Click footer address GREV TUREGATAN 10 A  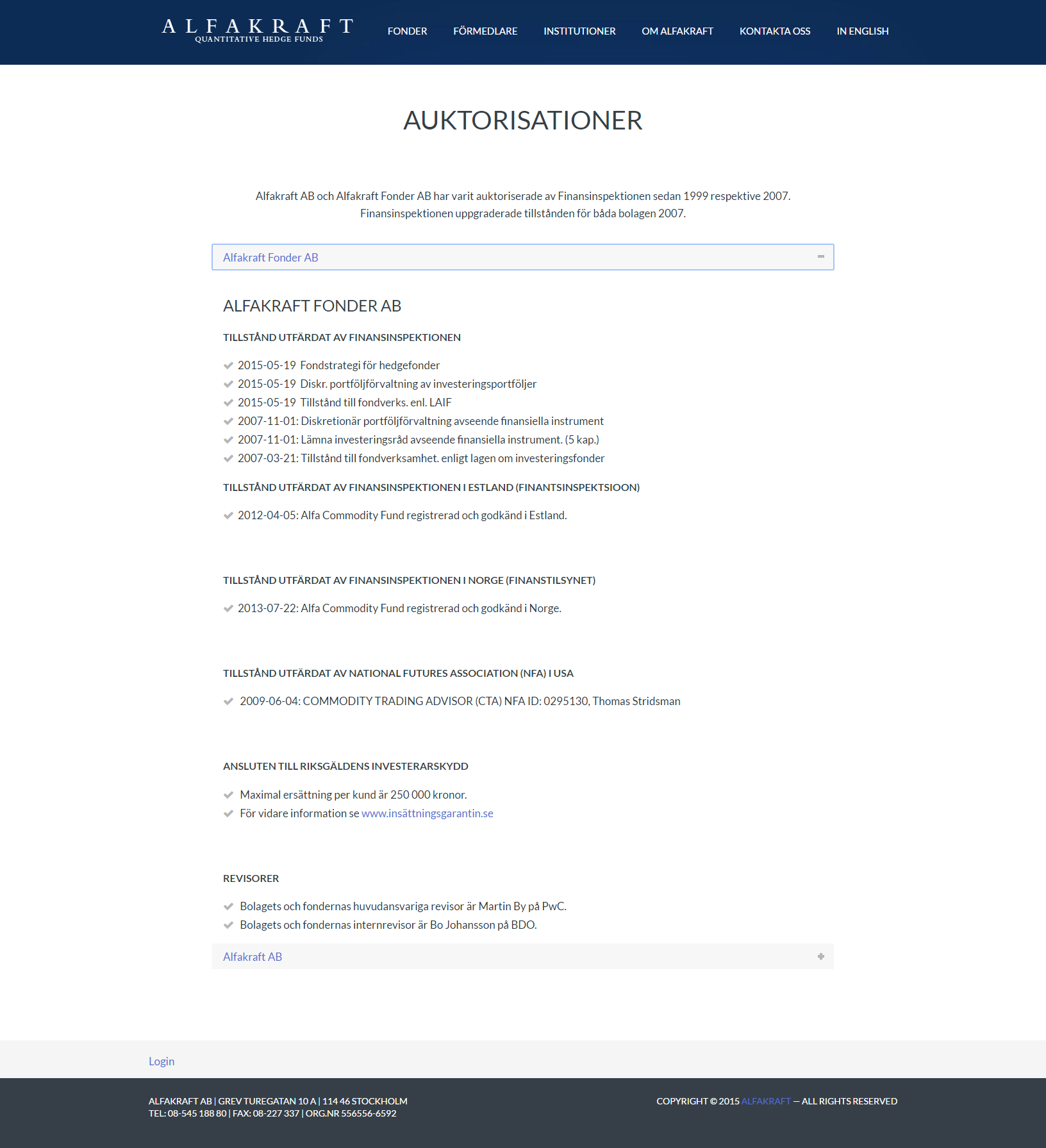[x=267, y=1101]
